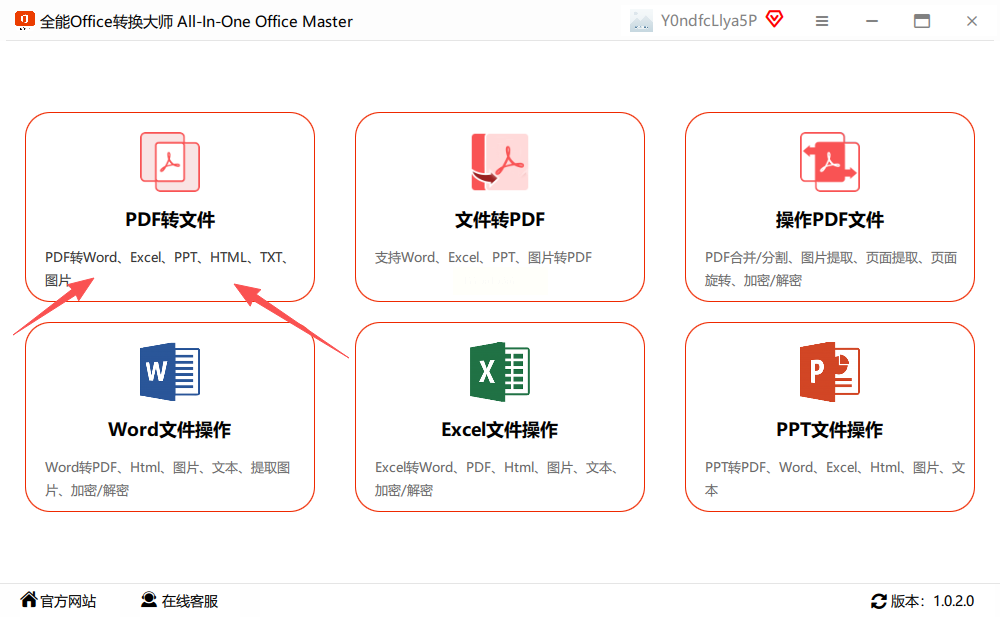Click description 支持Word、Excel、PPT、图片转PDF
Image resolution: width=1000 pixels, height=617 pixels.
(x=483, y=257)
